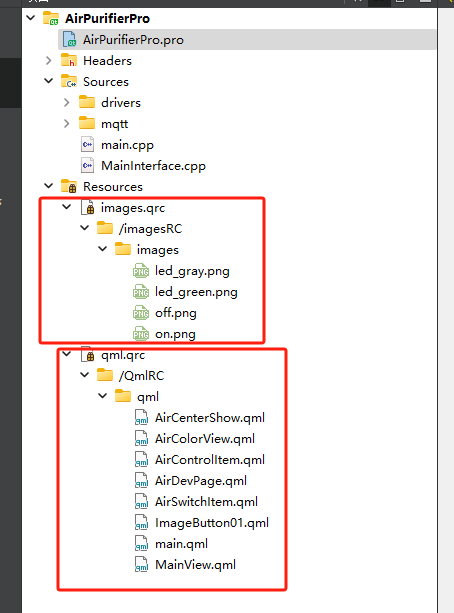Click the mqtt folder icon
454x613 pixels.
pos(87,123)
